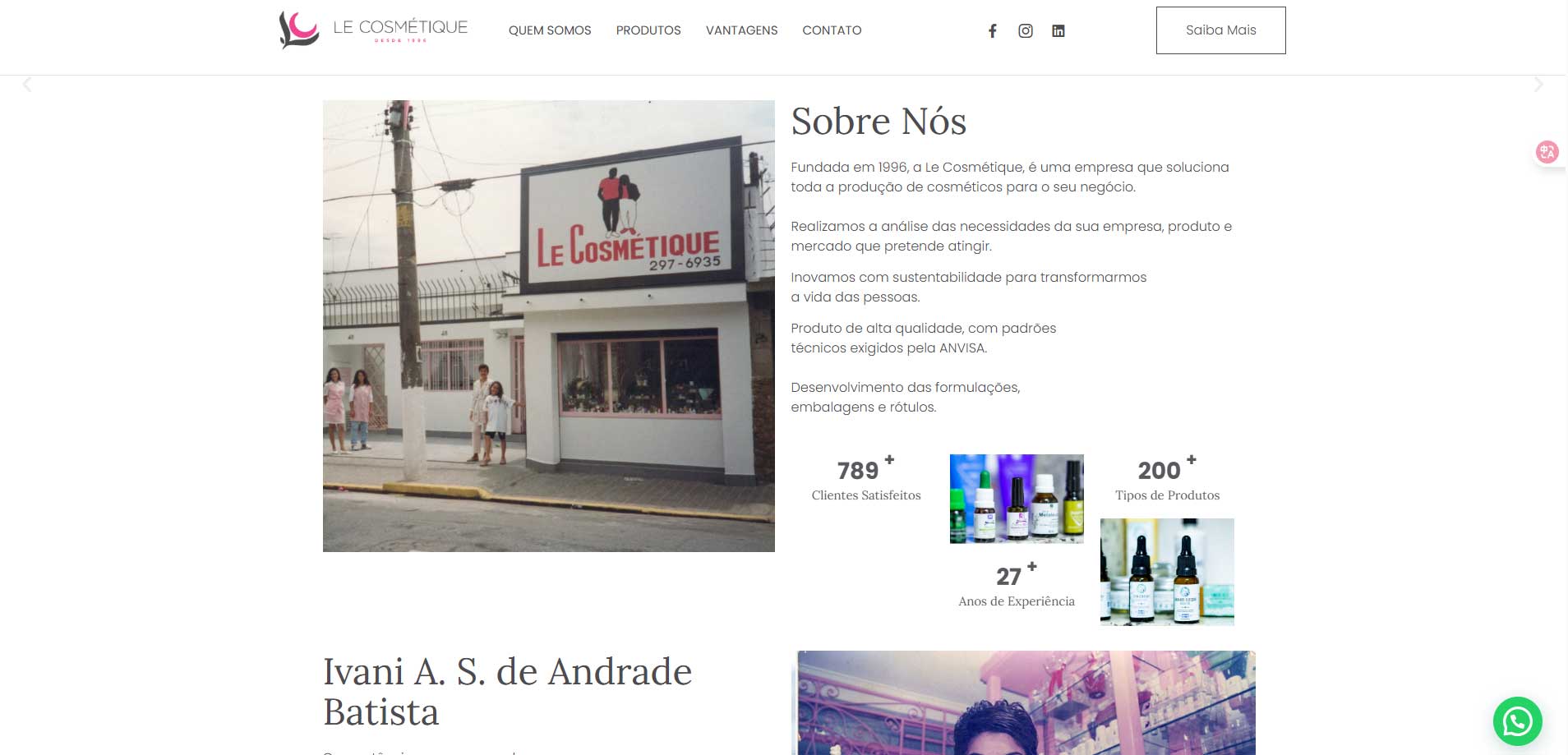Start a chat with the WhatsApp button
Viewport: 1568px width, 755px height.
[x=1517, y=721]
